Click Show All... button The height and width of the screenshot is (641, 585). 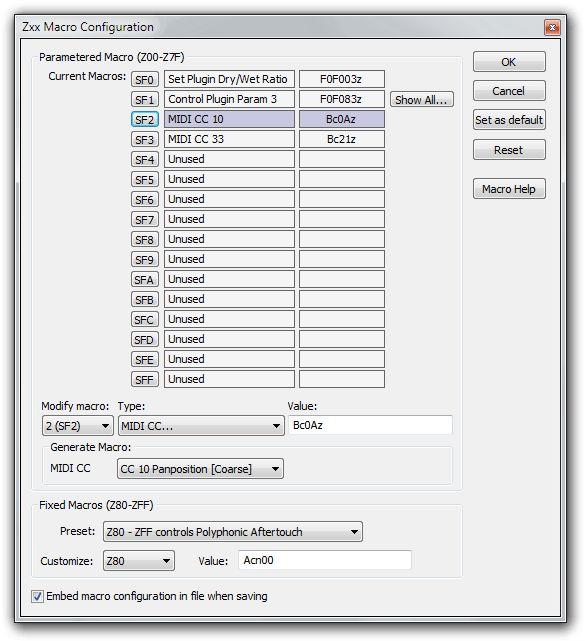point(421,99)
